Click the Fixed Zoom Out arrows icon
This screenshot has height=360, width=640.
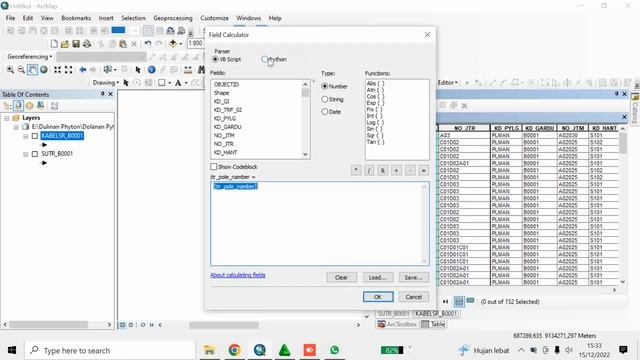(x=68, y=70)
